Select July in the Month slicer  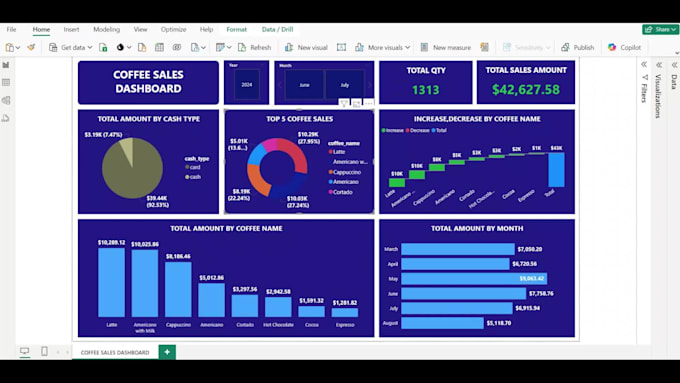tap(344, 85)
